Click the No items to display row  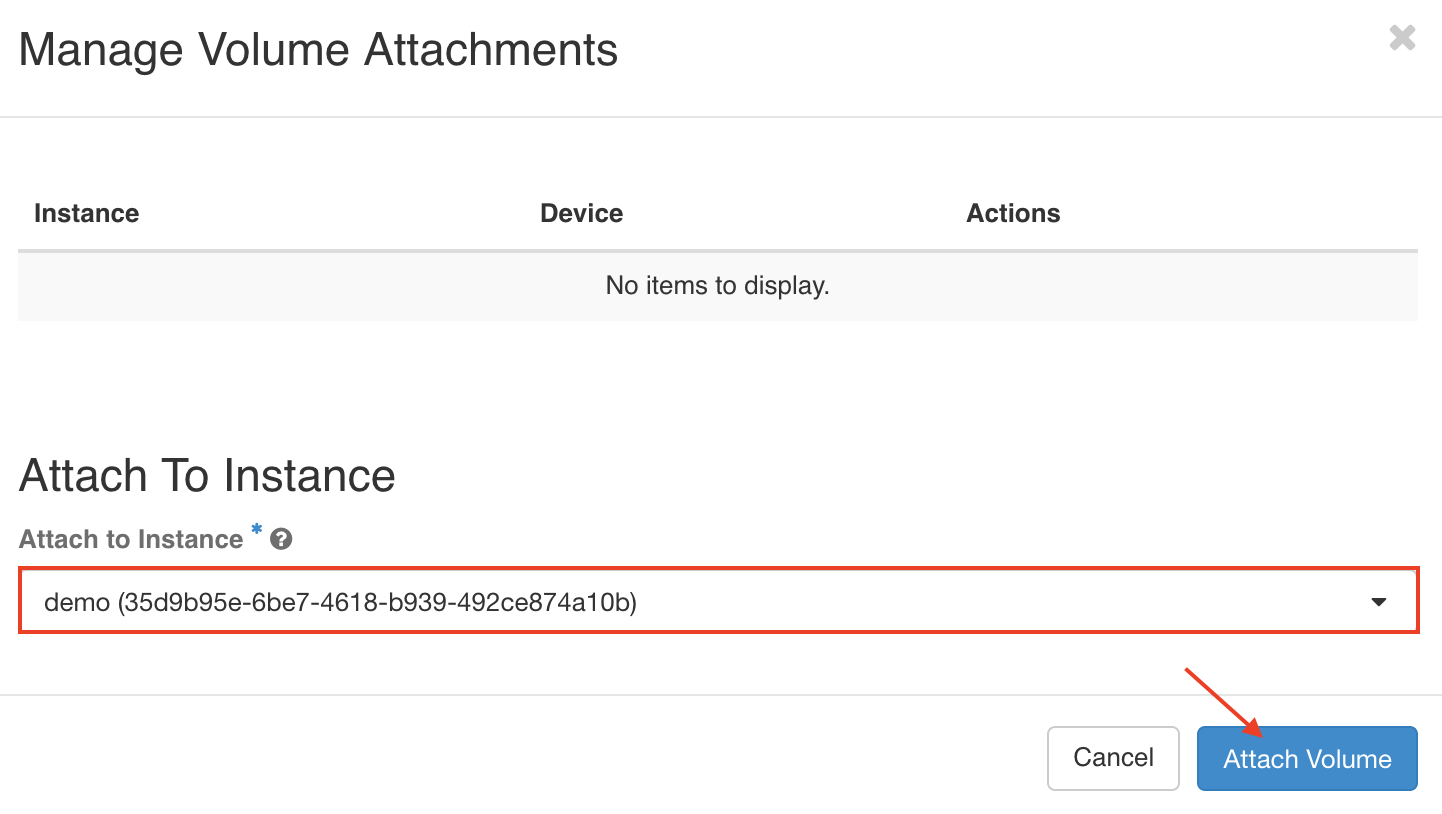(x=718, y=286)
